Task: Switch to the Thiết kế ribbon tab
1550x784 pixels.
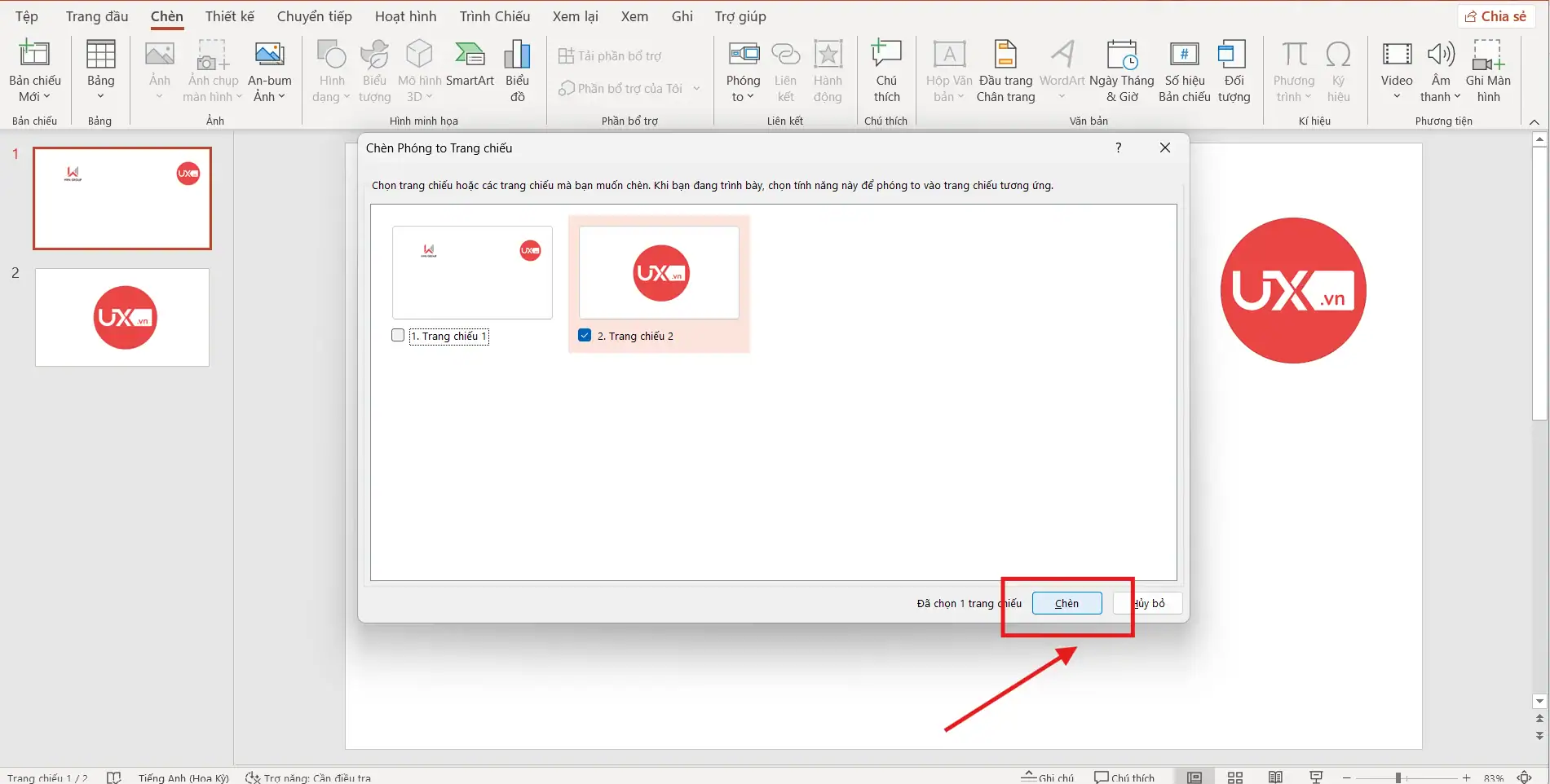Action: point(229,15)
